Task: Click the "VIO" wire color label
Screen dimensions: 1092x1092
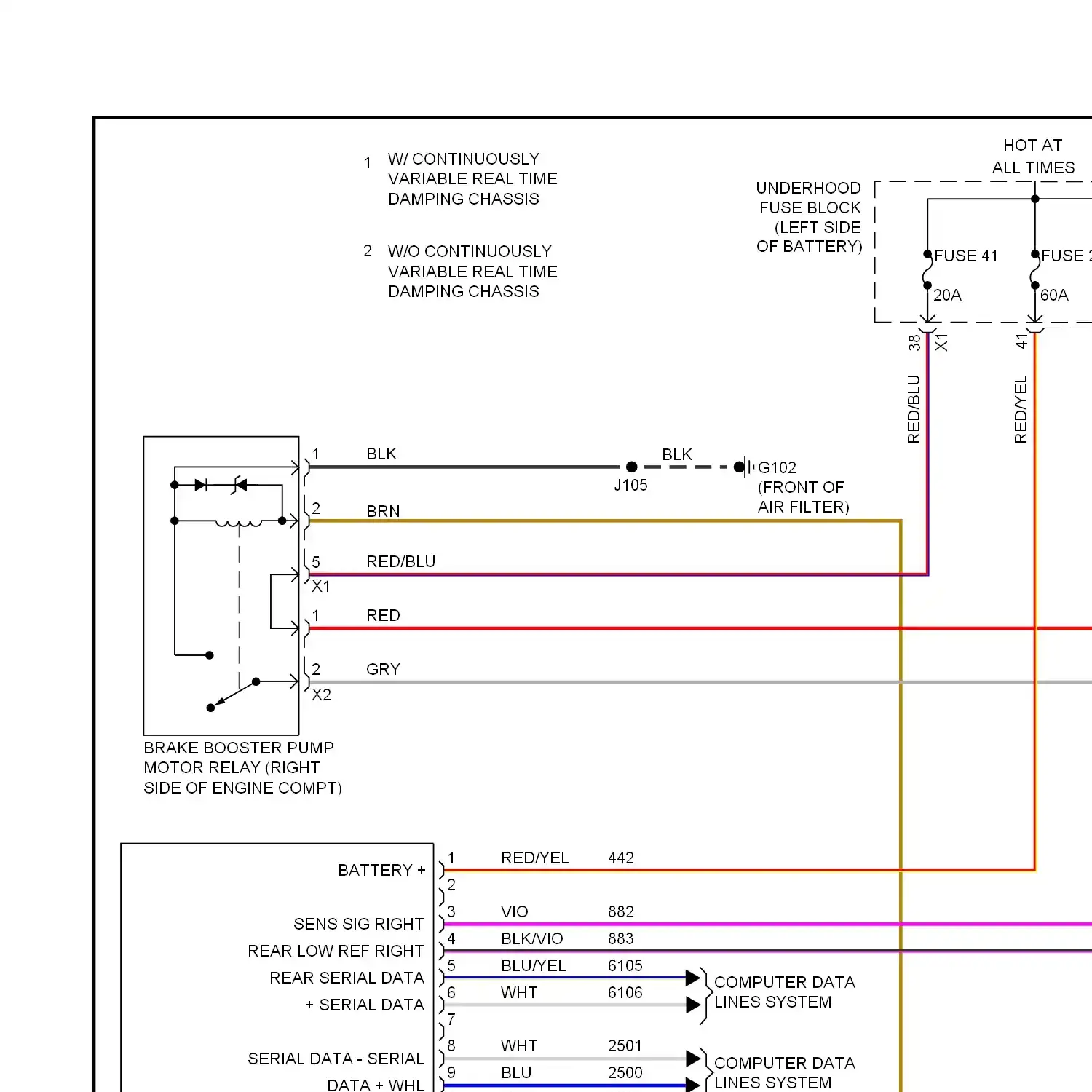Action: point(514,911)
